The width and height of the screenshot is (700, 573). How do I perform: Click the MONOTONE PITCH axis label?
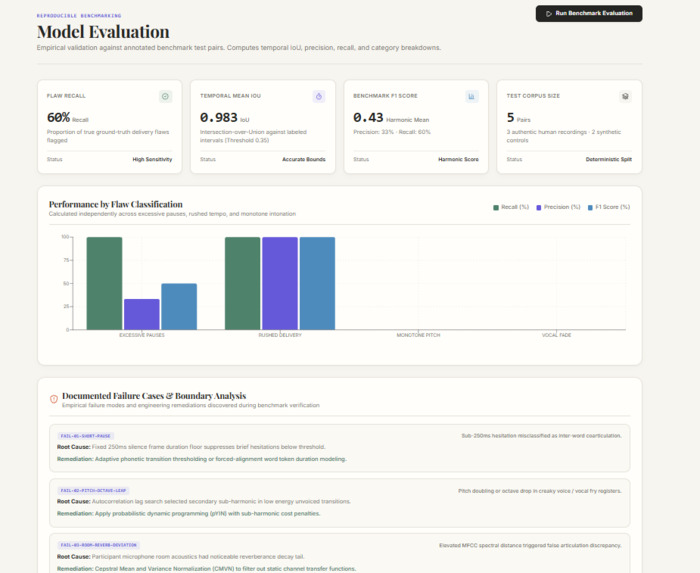[418, 335]
